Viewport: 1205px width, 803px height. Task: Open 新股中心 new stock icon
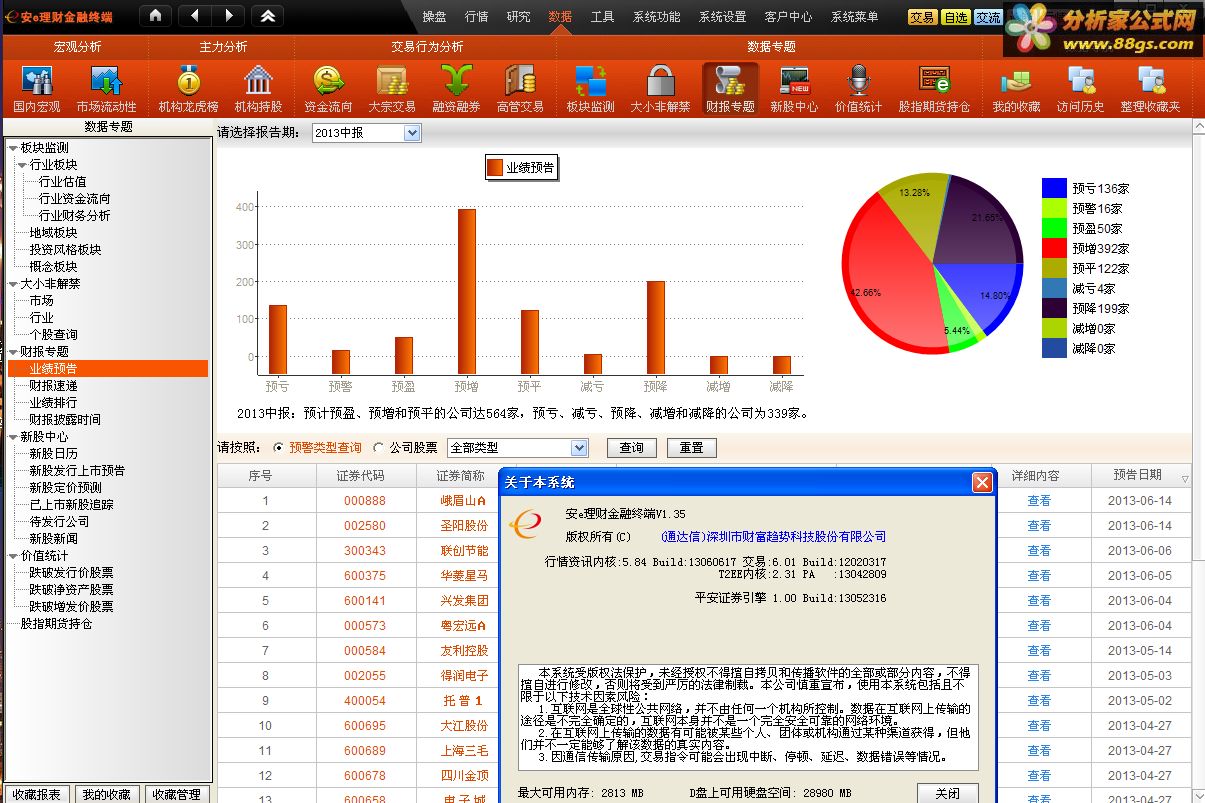click(x=794, y=88)
